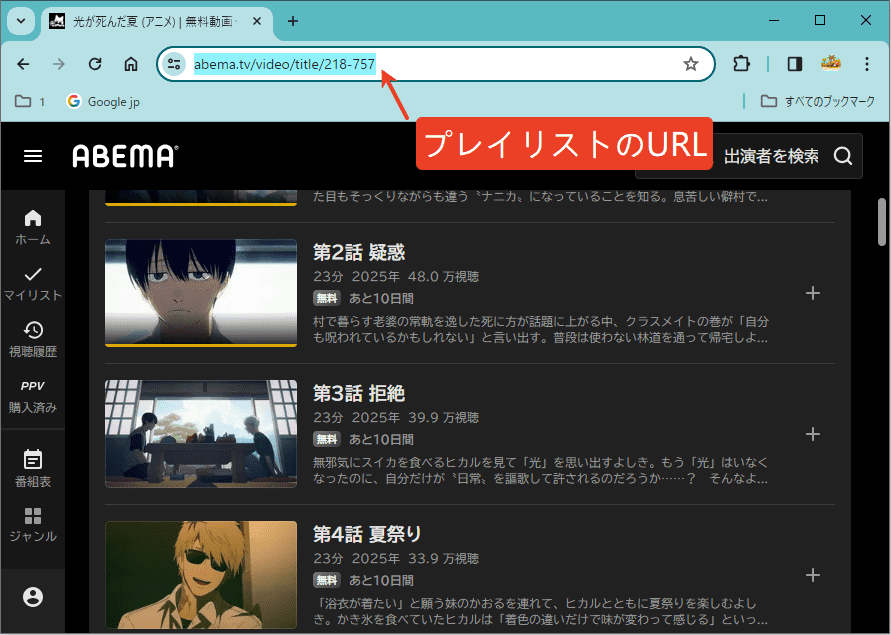This screenshot has height=635, width=891.
Task: Open the 第3話 拒絶 episode title
Action: coord(359,393)
